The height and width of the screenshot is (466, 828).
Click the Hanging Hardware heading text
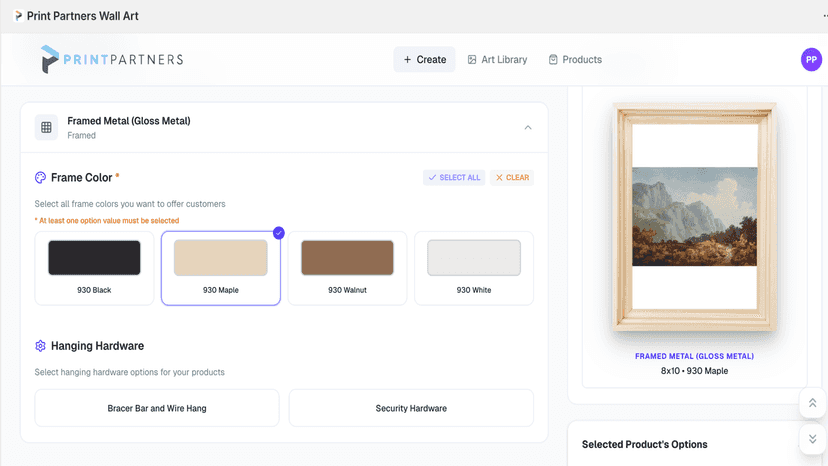click(97, 346)
